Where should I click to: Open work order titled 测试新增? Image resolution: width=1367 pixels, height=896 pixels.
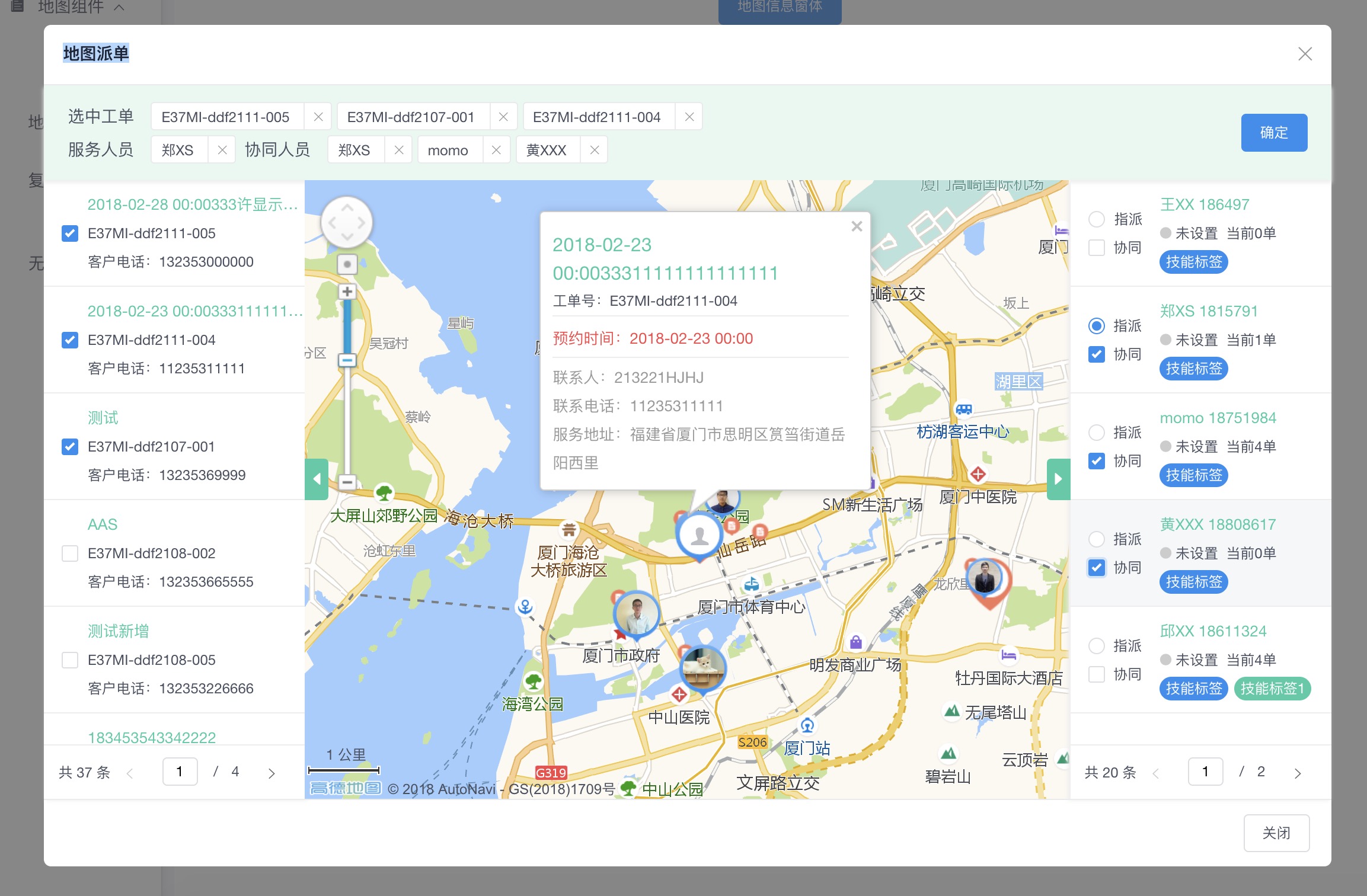[118, 631]
